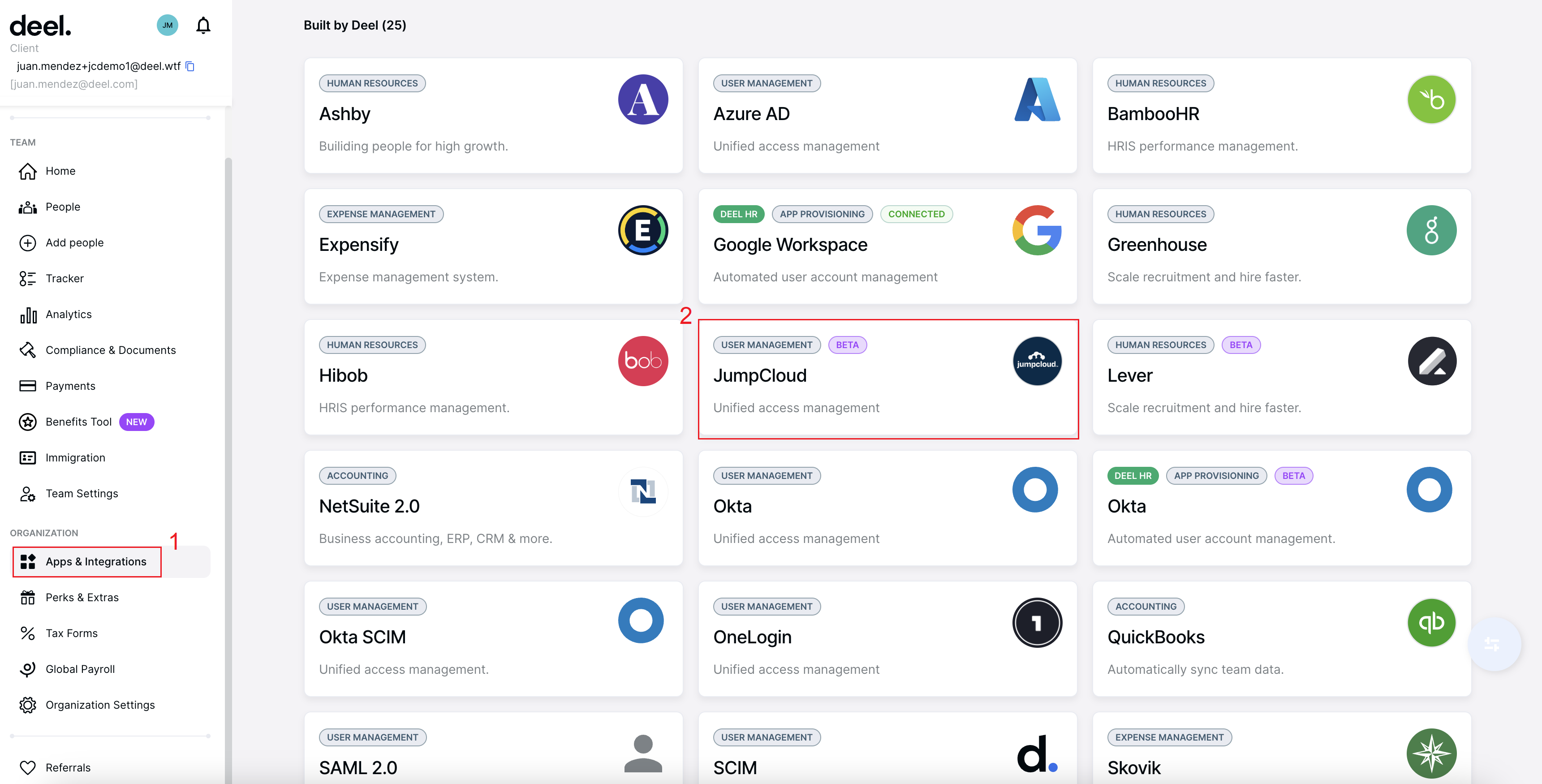Open Tax Forms

click(x=111, y=634)
